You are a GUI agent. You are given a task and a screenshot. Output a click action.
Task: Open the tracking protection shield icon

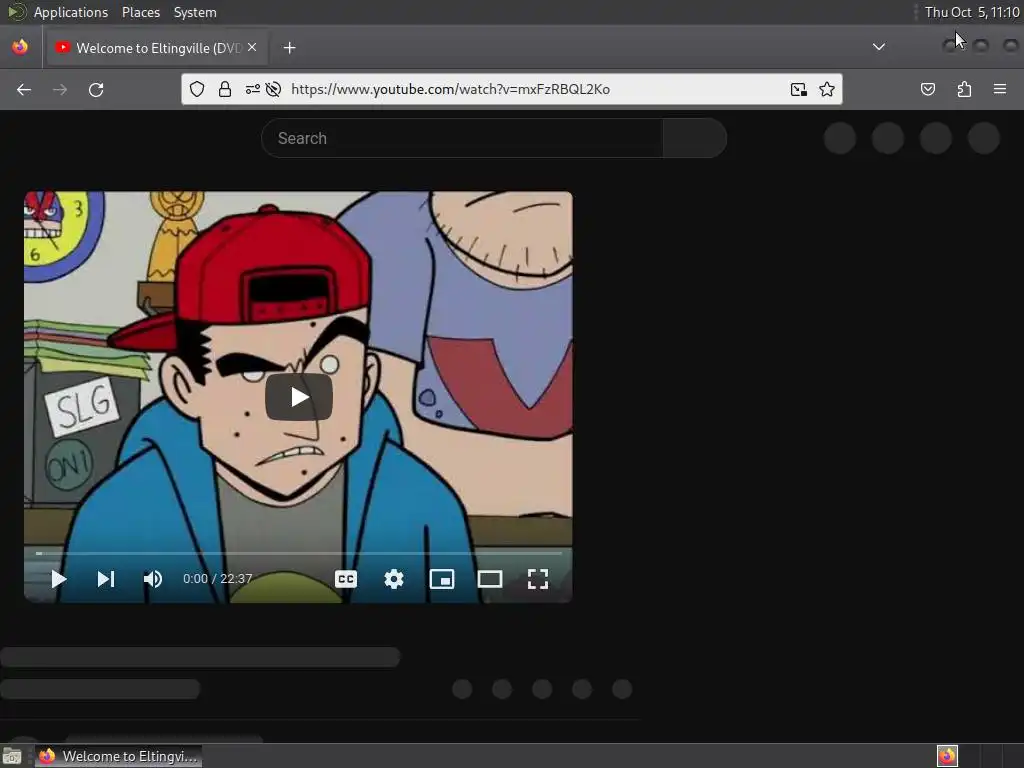(x=197, y=89)
